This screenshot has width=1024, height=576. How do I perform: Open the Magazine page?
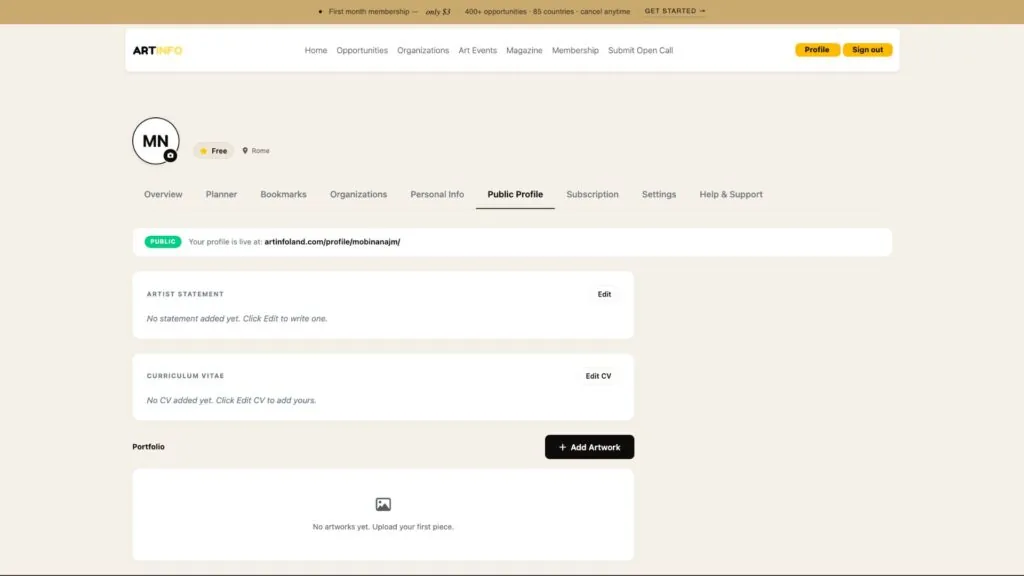524,50
